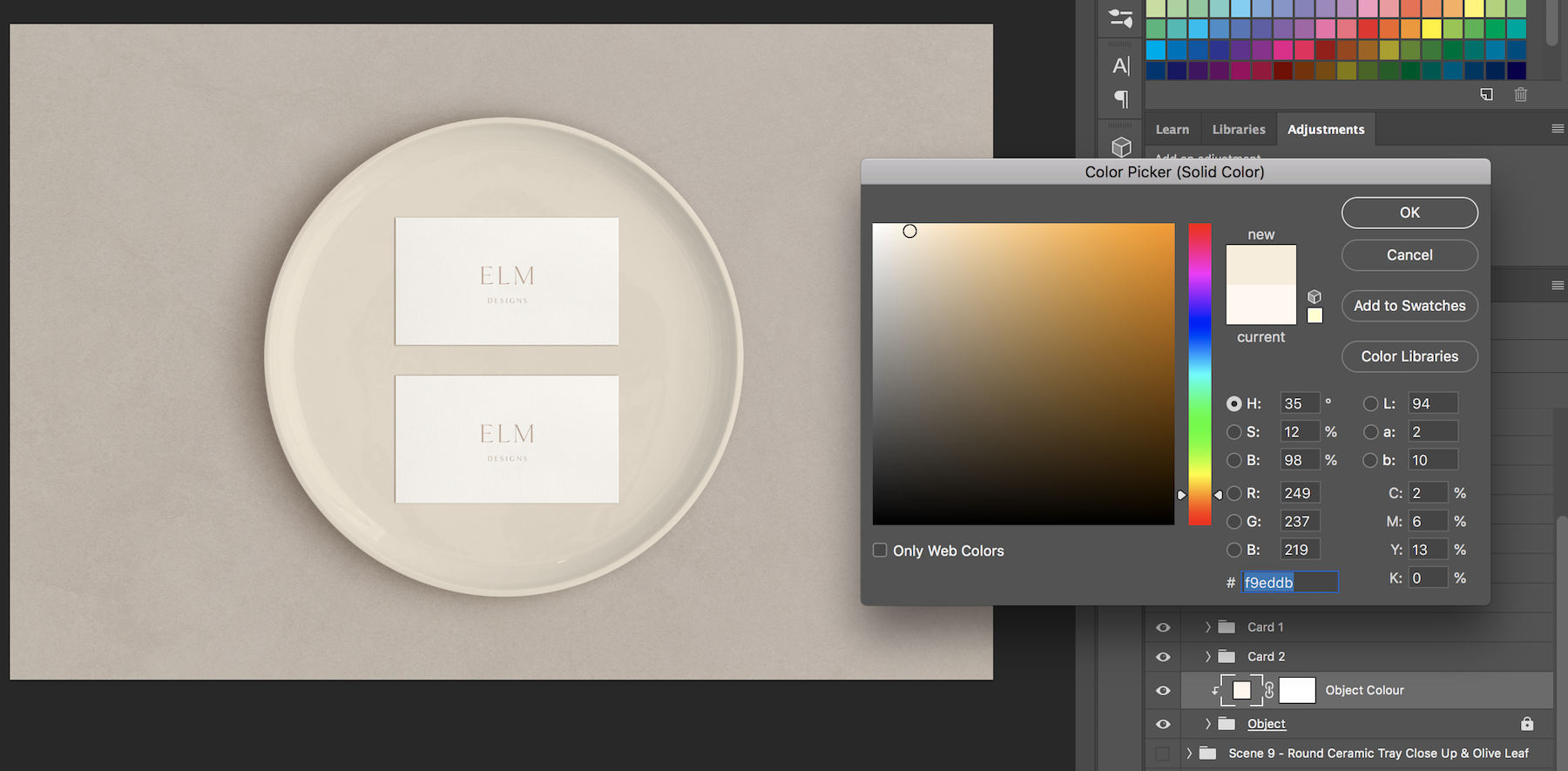Open the Character panel icon
The width and height of the screenshot is (1568, 771).
(x=1121, y=65)
